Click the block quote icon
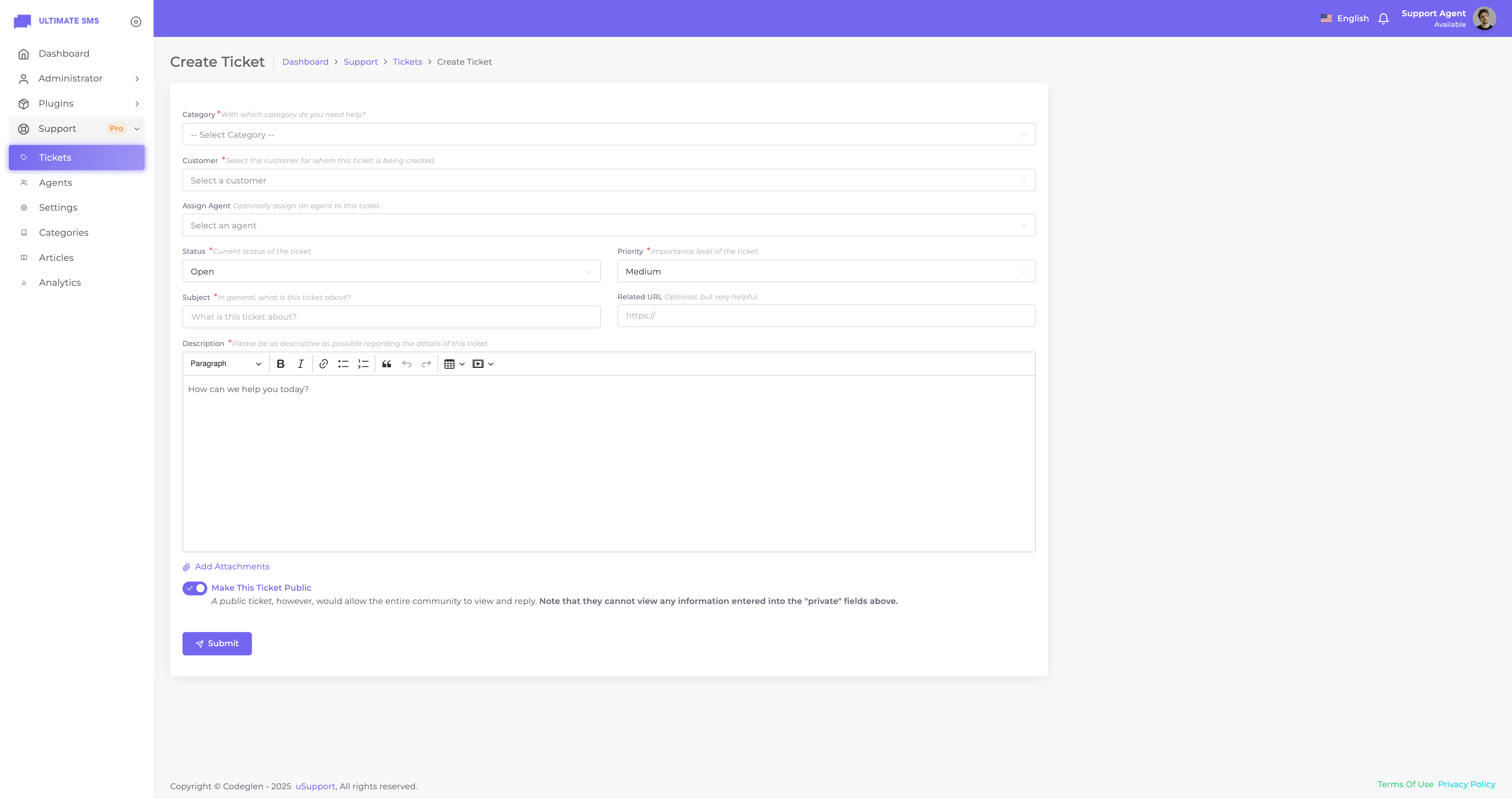 [386, 364]
